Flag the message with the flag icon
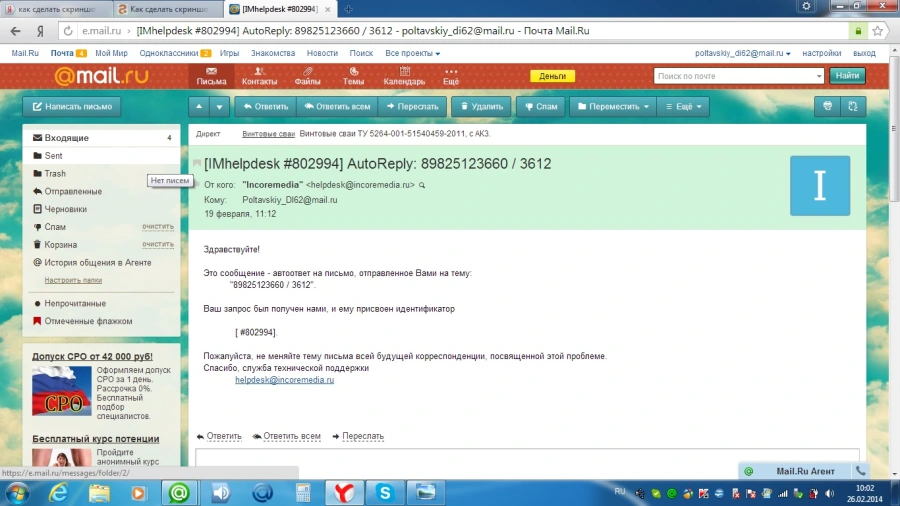 tap(197, 164)
